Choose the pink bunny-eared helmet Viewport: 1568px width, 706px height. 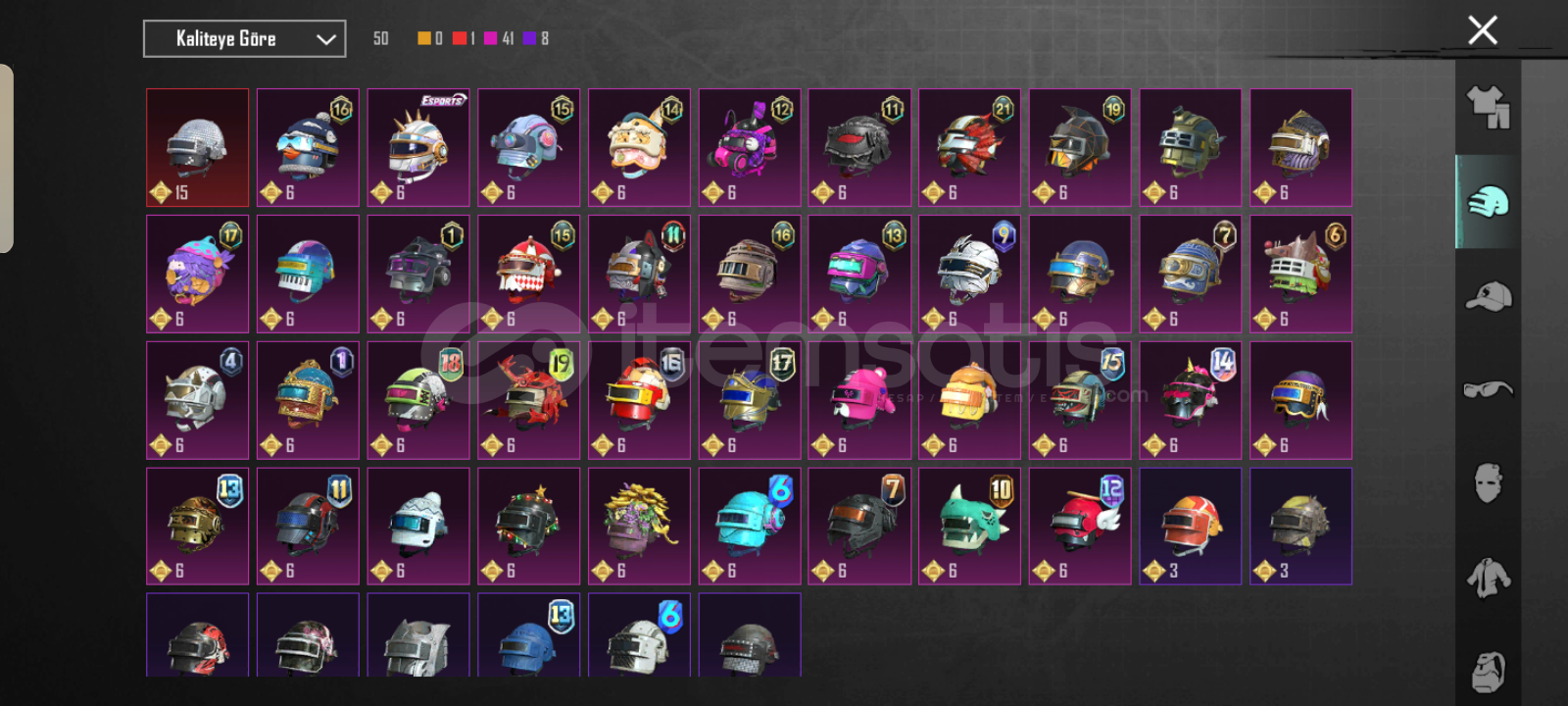859,400
